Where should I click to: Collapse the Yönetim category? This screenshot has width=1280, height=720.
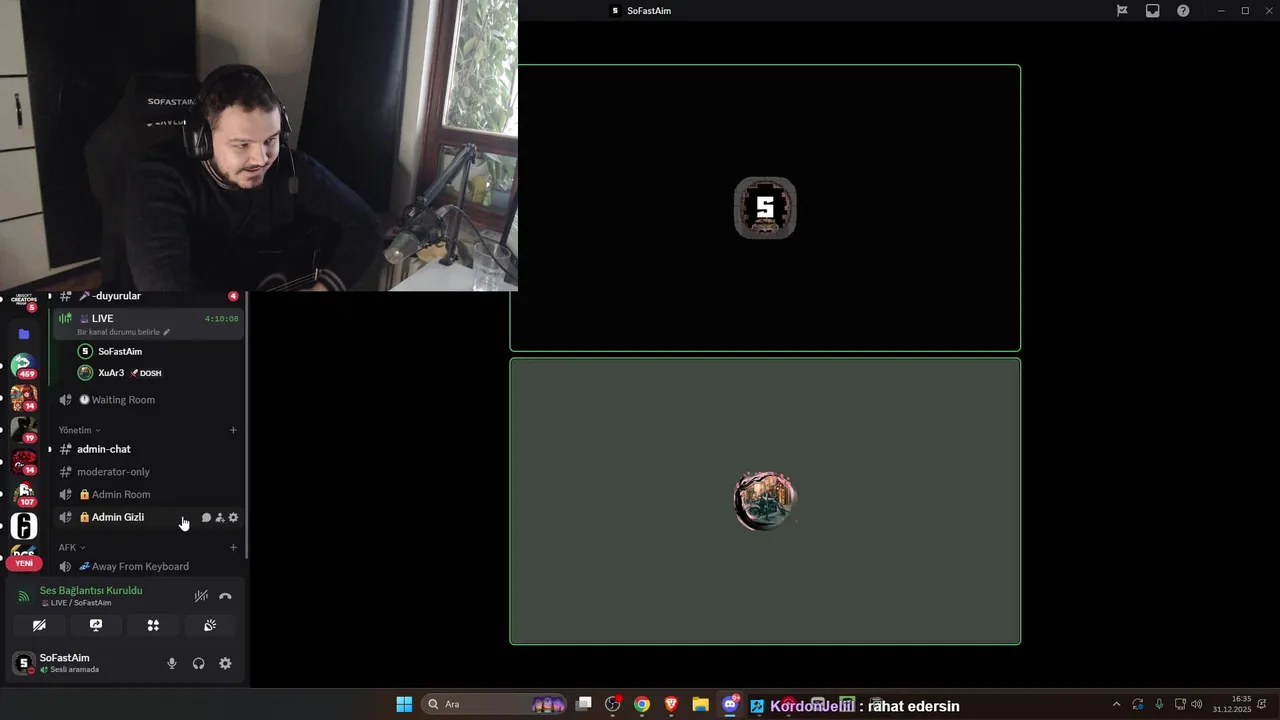point(79,430)
